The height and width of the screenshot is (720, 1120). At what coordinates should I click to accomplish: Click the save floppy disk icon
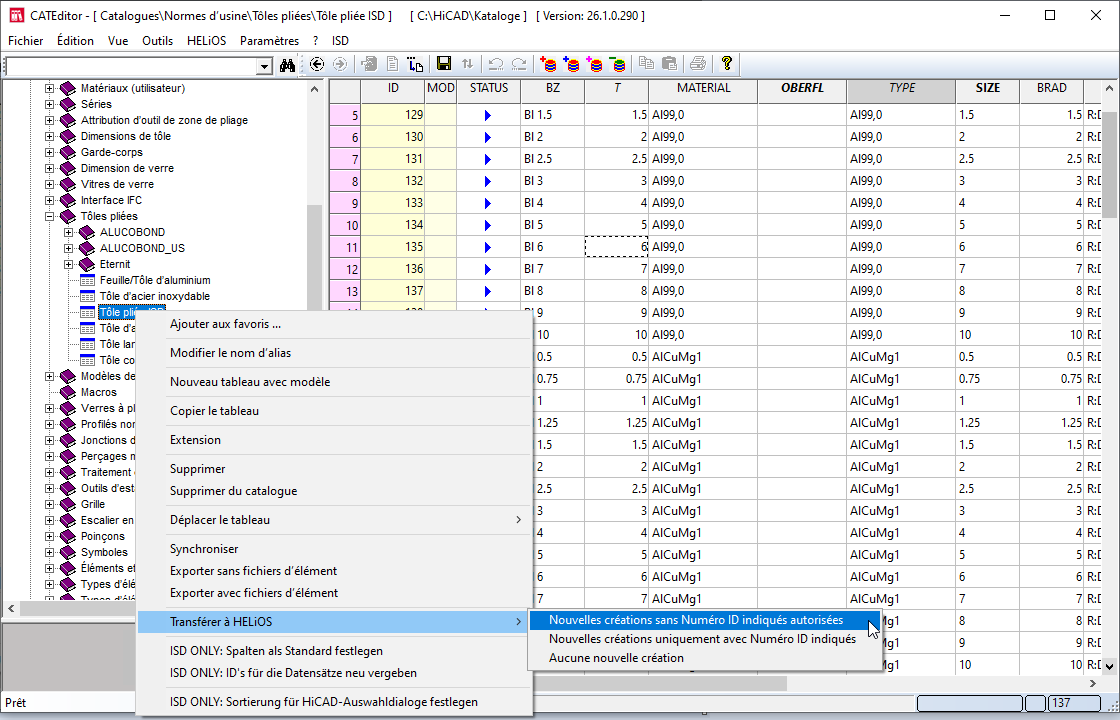pyautogui.click(x=444, y=64)
